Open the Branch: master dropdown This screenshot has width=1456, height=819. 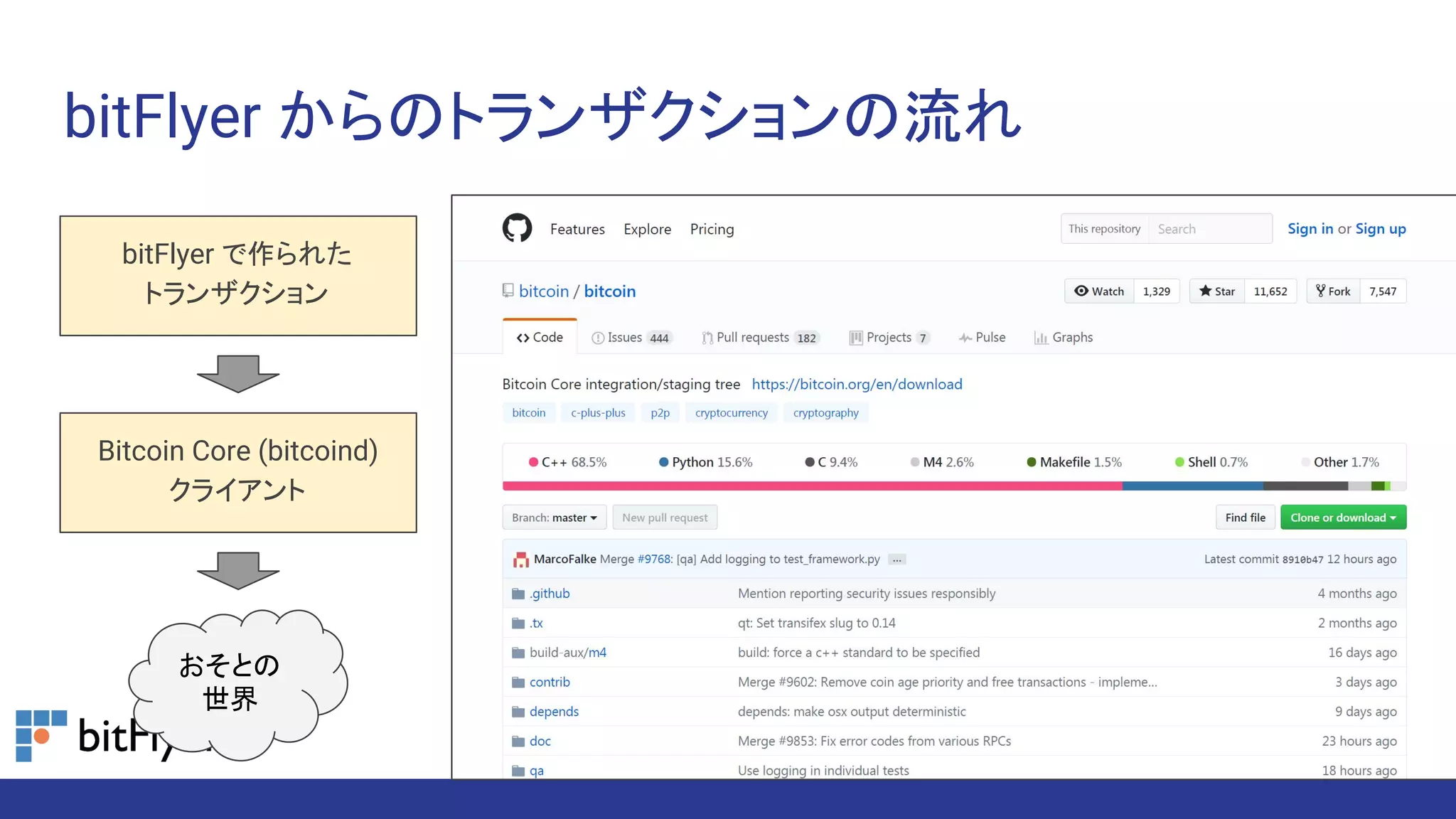click(555, 518)
